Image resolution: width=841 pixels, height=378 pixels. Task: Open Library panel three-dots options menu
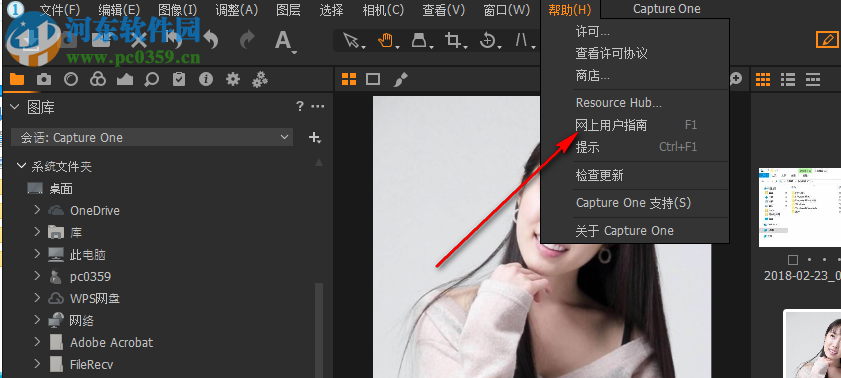318,107
